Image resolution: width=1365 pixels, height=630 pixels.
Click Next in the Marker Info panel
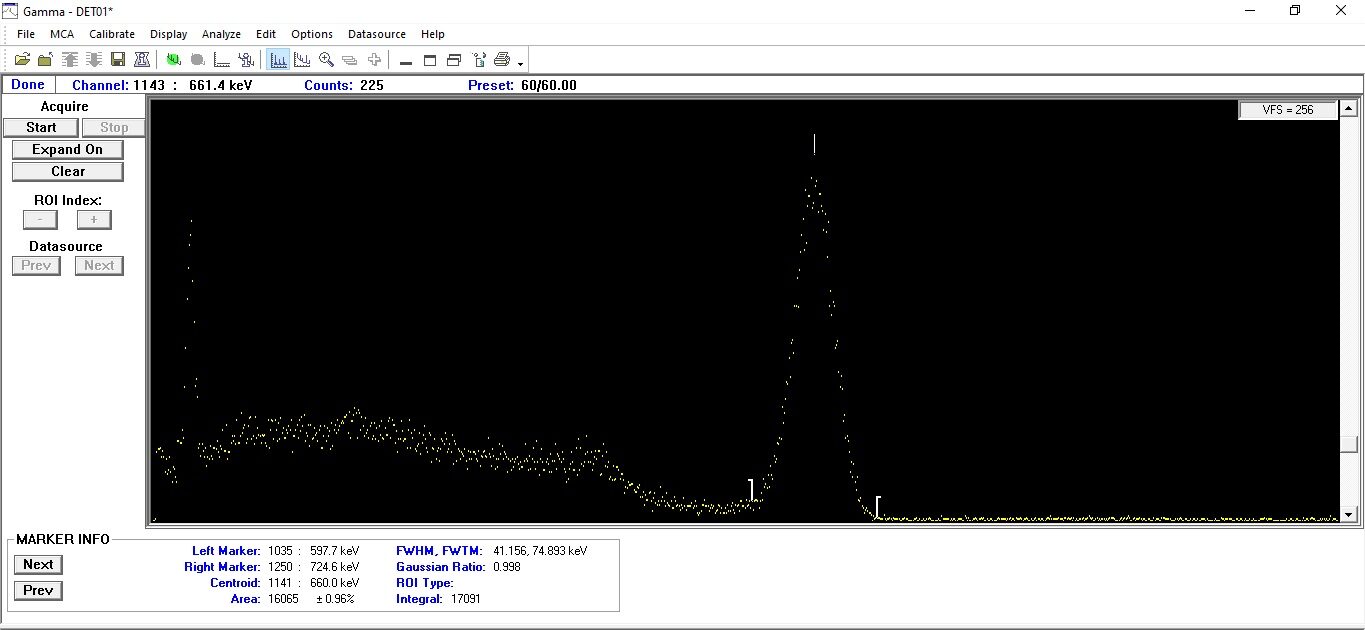coord(38,564)
